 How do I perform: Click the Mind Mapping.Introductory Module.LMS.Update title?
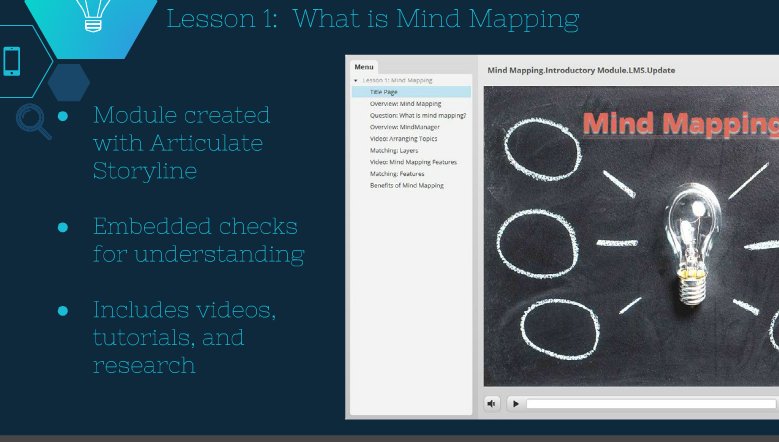pos(581,70)
